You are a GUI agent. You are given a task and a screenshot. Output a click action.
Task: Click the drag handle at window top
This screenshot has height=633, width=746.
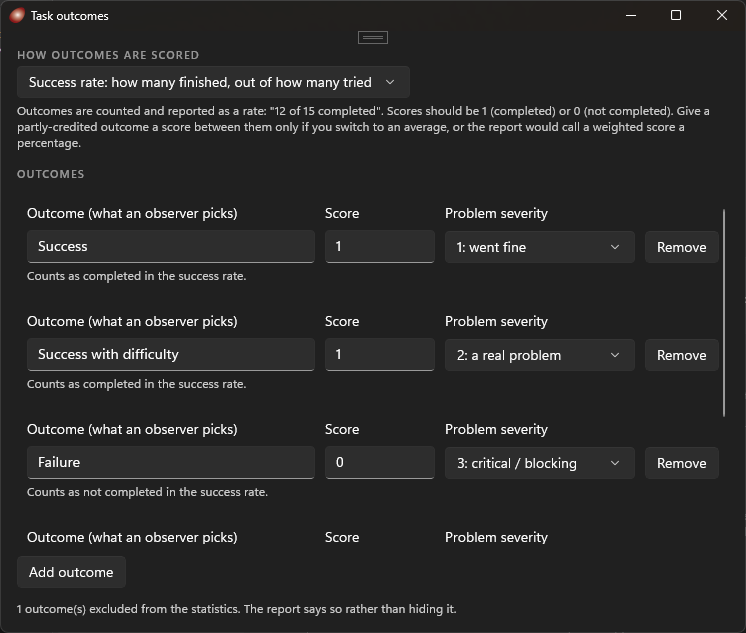373,37
